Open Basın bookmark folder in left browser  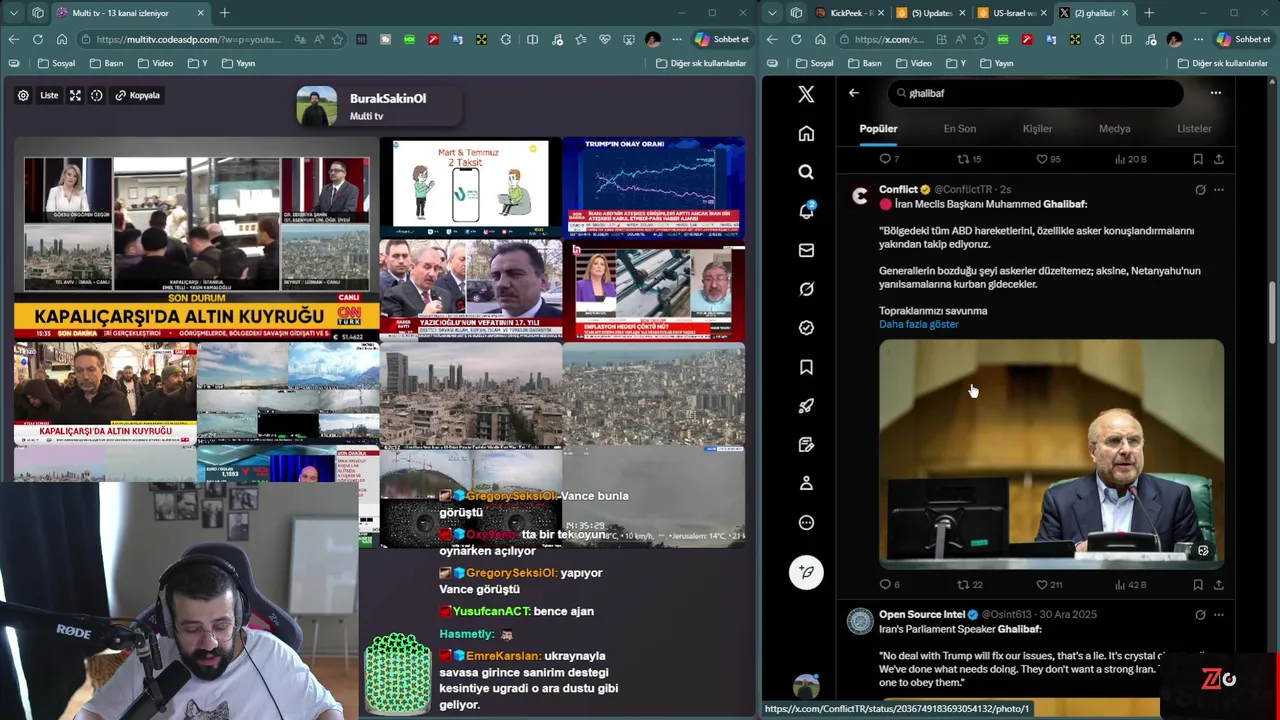106,63
